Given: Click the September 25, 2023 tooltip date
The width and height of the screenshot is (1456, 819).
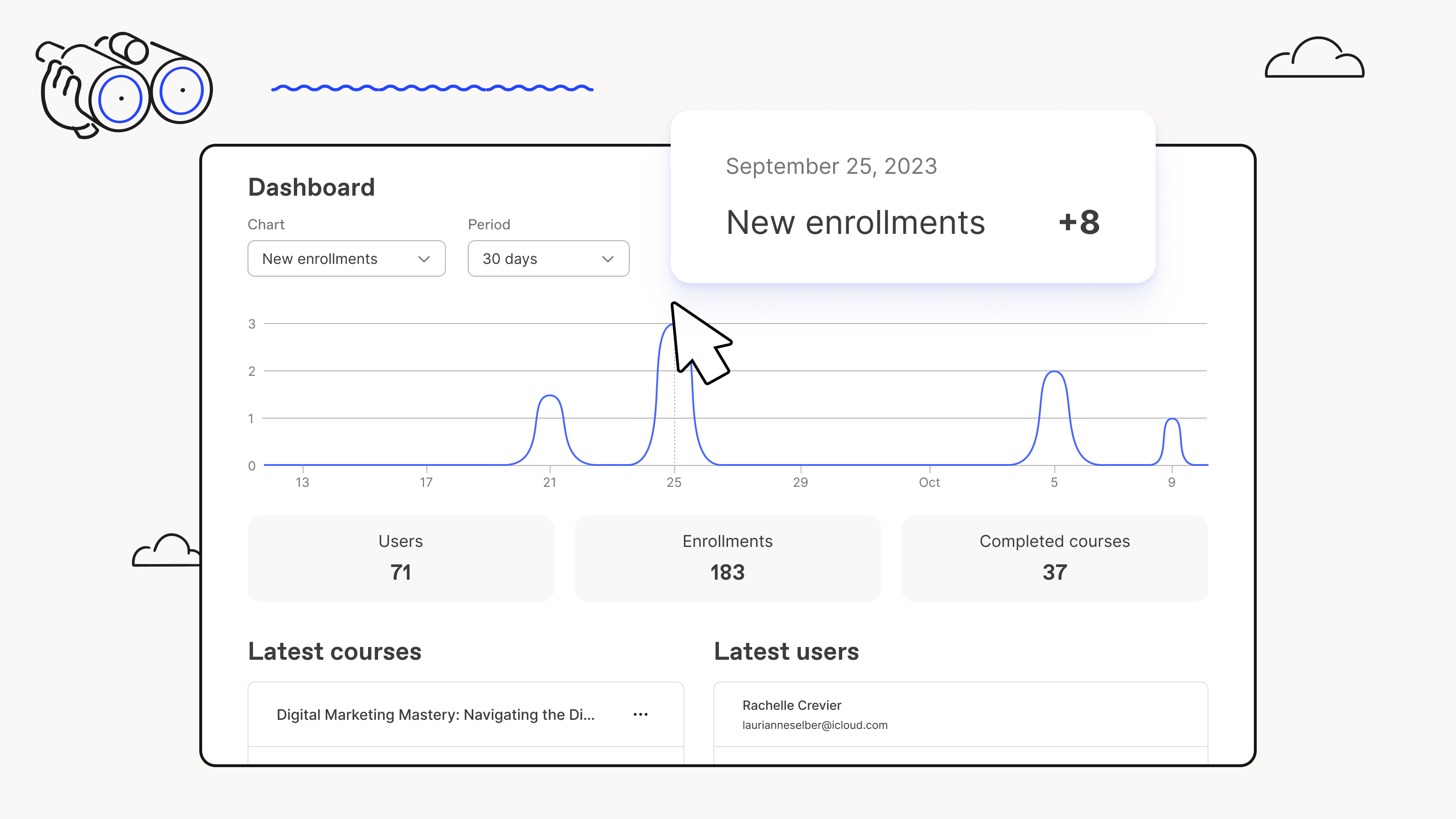Looking at the screenshot, I should [831, 166].
